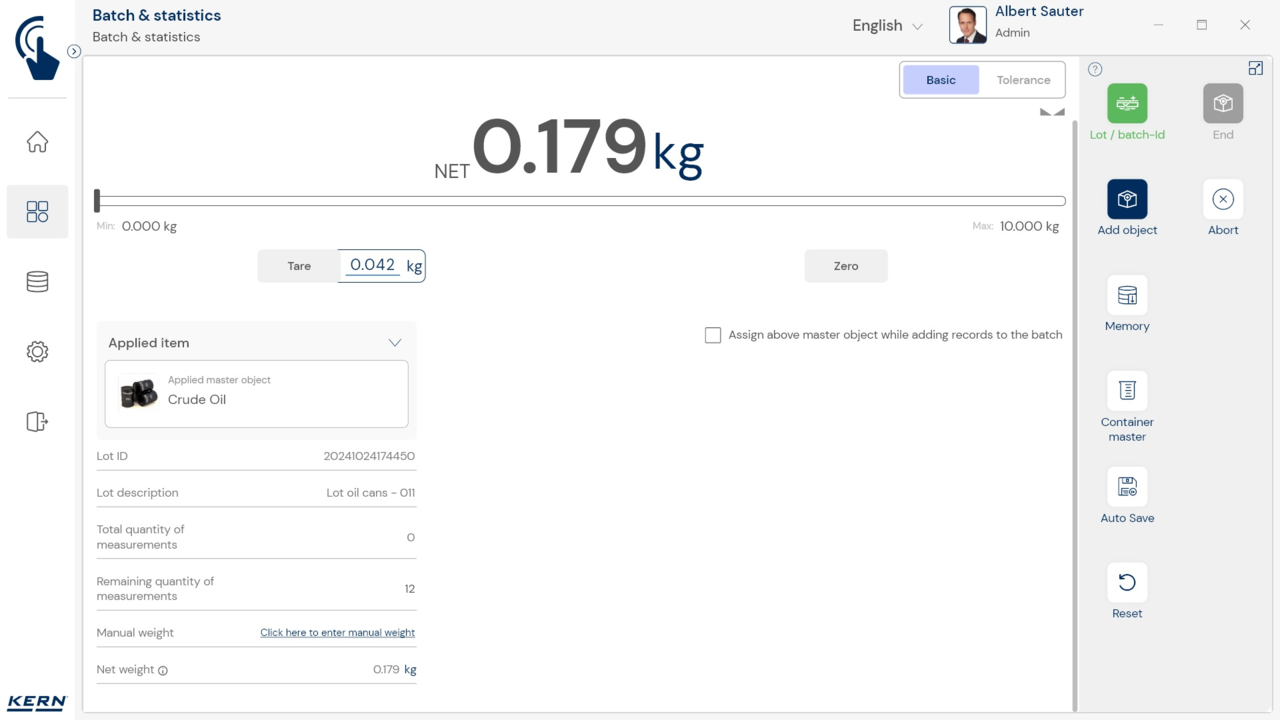Screen dimensions: 1280x720
Task: Collapse the Applied item section
Action: [x=394, y=343]
